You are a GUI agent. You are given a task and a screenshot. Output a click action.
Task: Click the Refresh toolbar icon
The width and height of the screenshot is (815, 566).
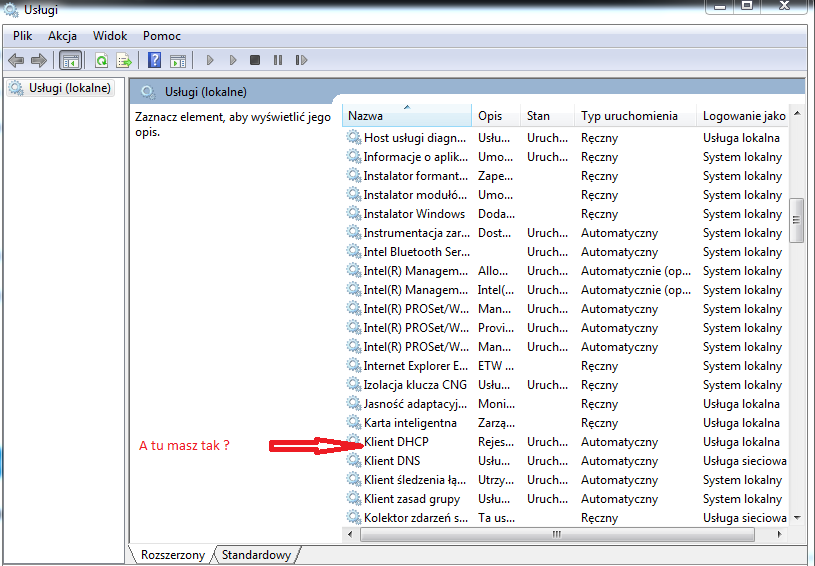point(101,60)
